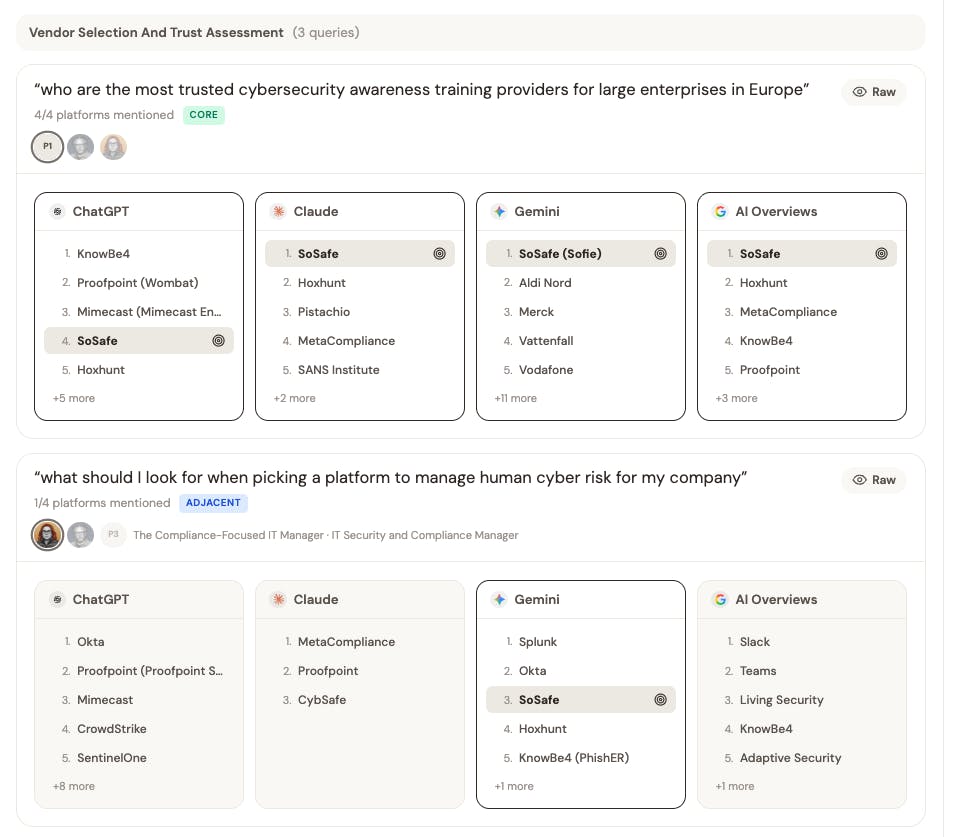The width and height of the screenshot is (954, 837).
Task: Expand "+11 more" in the Gemini card
Action: click(x=516, y=398)
